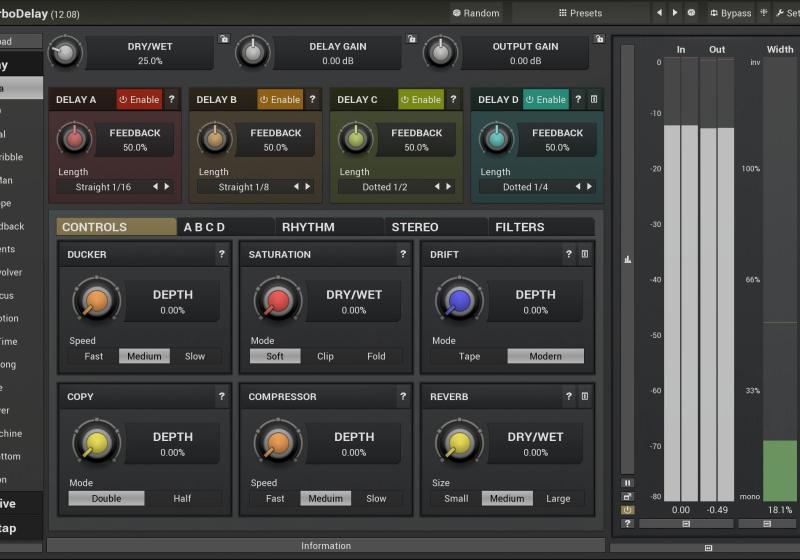
Task: Toggle the Bypass button
Action: click(730, 13)
